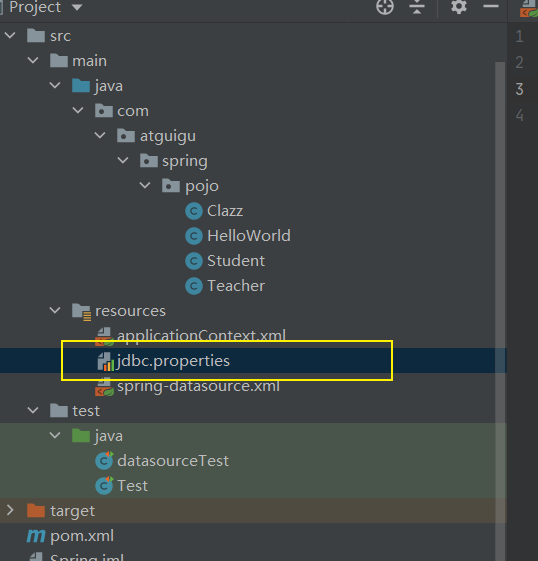
Task: Click the Test class icon
Action: point(104,486)
